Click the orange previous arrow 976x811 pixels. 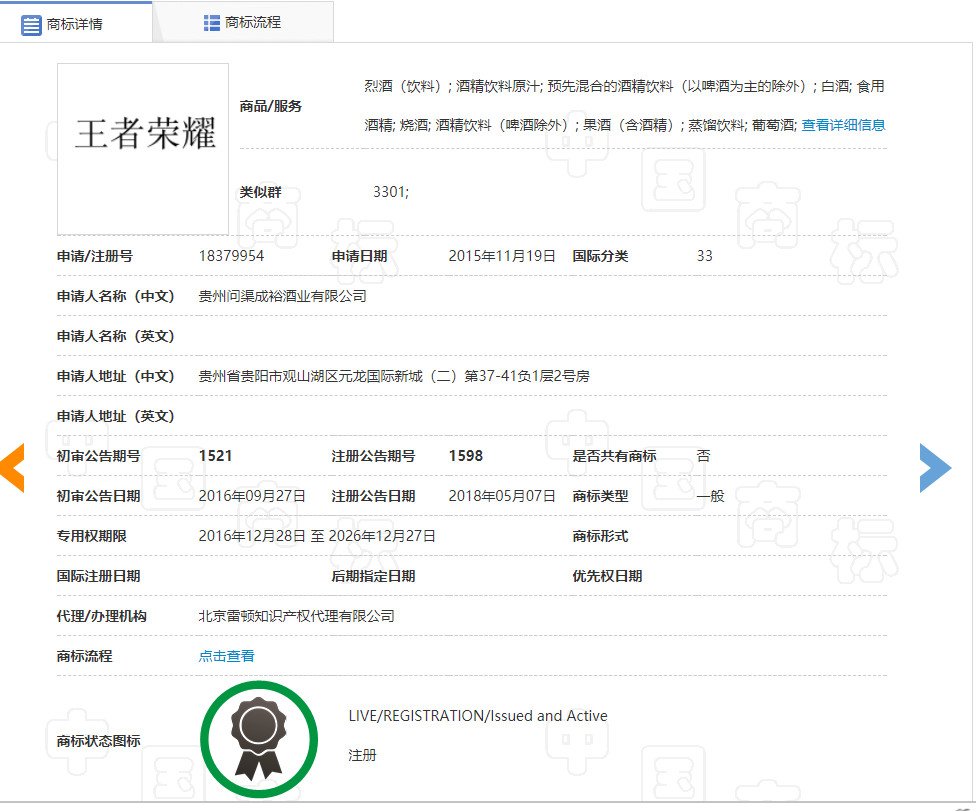coord(12,467)
